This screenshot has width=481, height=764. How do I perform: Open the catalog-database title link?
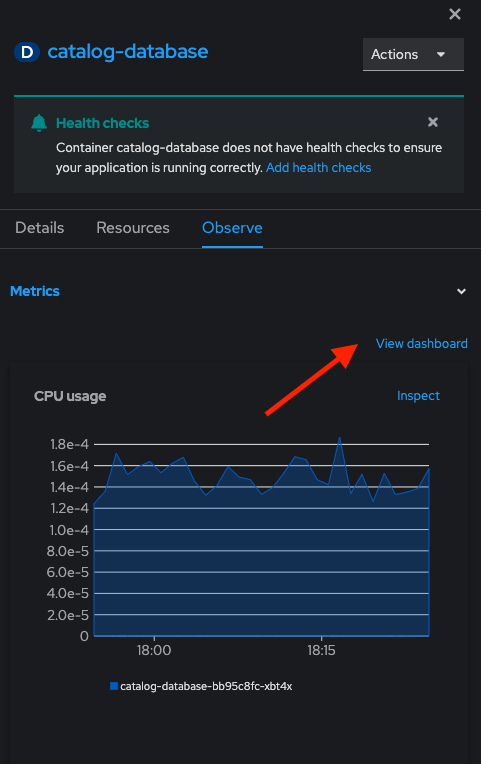pos(128,52)
